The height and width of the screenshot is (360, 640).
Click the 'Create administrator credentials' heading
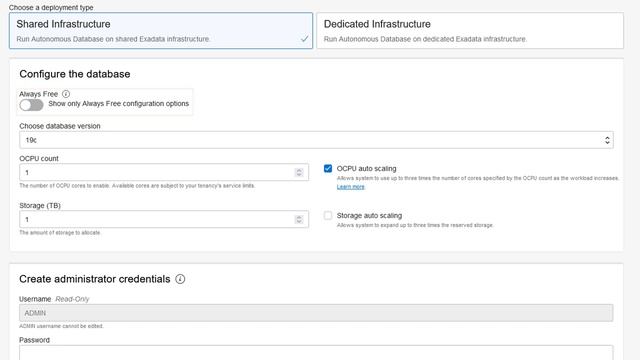pyautogui.click(x=95, y=279)
